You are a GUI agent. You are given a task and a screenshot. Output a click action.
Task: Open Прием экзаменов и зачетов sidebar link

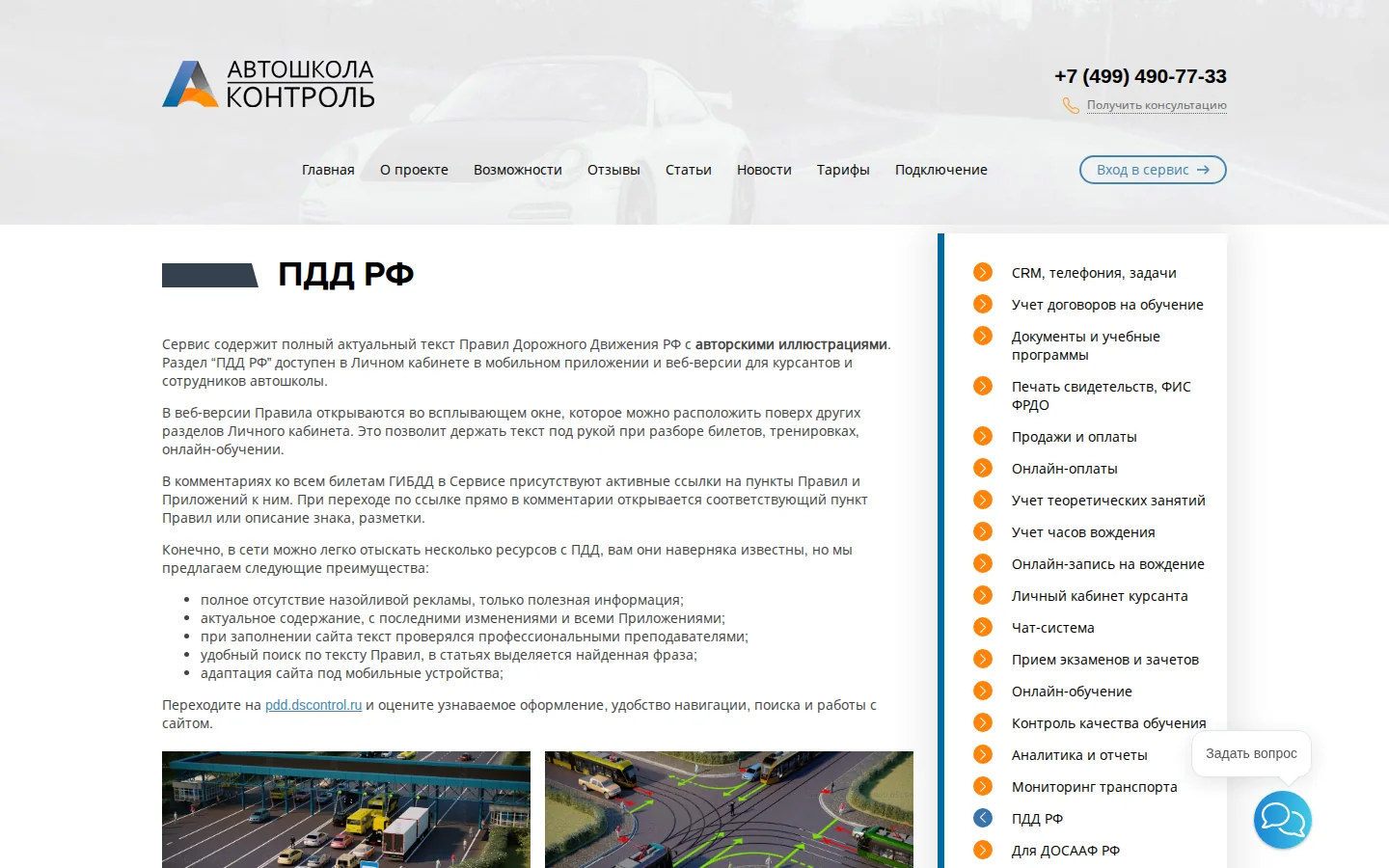tap(1105, 660)
